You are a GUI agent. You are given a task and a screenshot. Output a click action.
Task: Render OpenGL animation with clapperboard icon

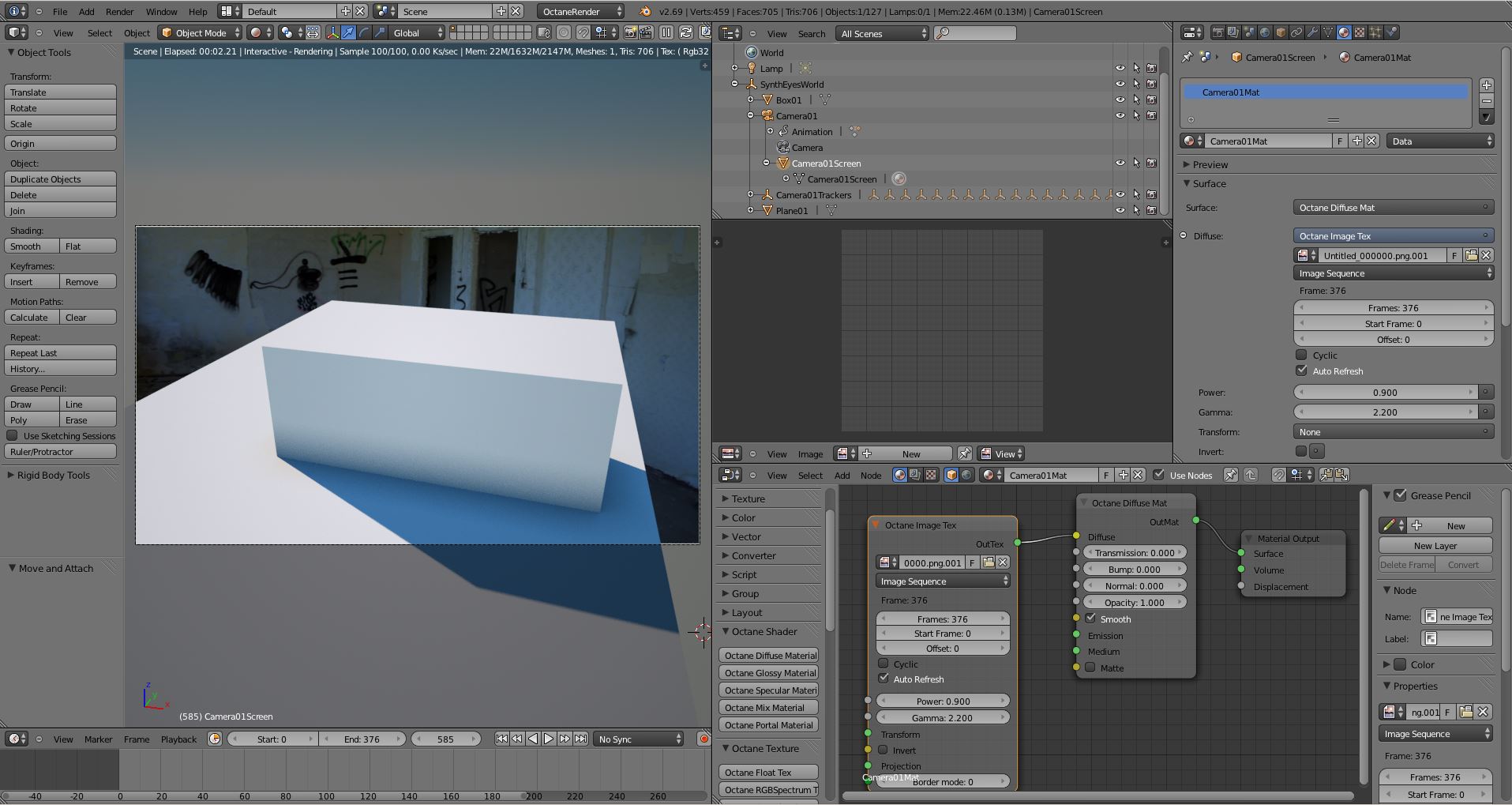645,32
